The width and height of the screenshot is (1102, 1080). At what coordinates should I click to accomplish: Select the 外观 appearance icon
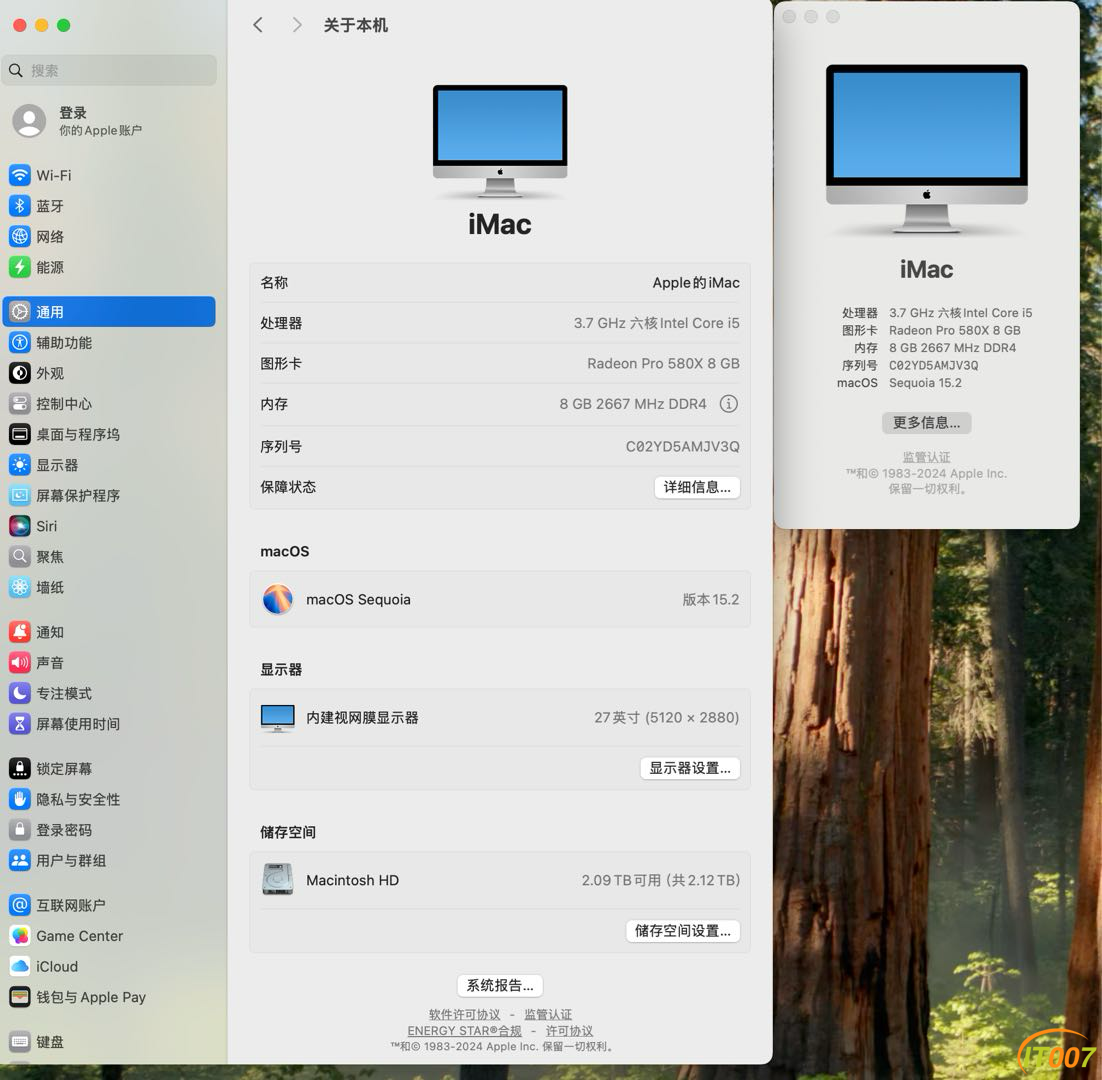pos(20,373)
